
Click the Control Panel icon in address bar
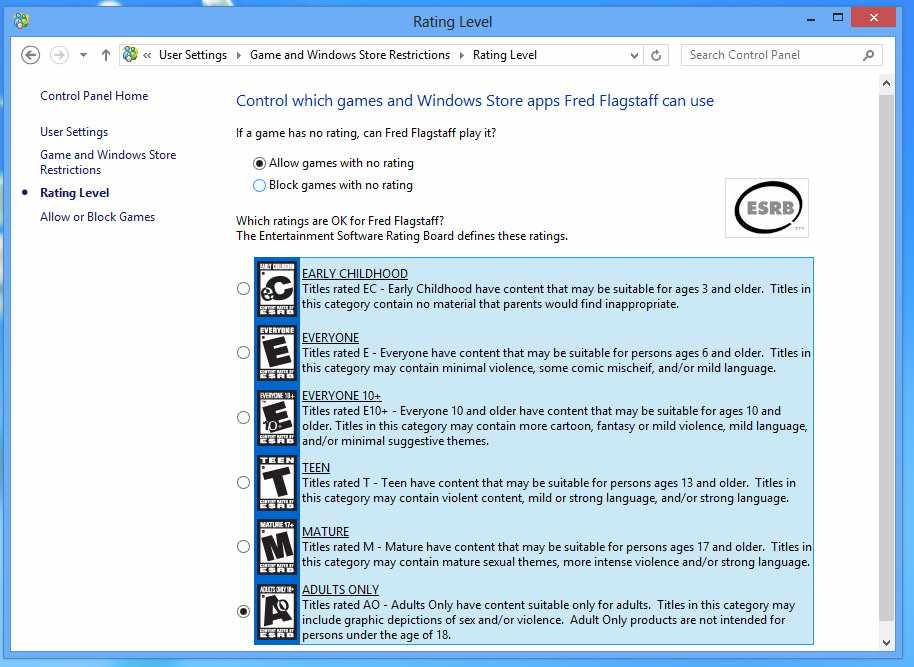pos(130,54)
